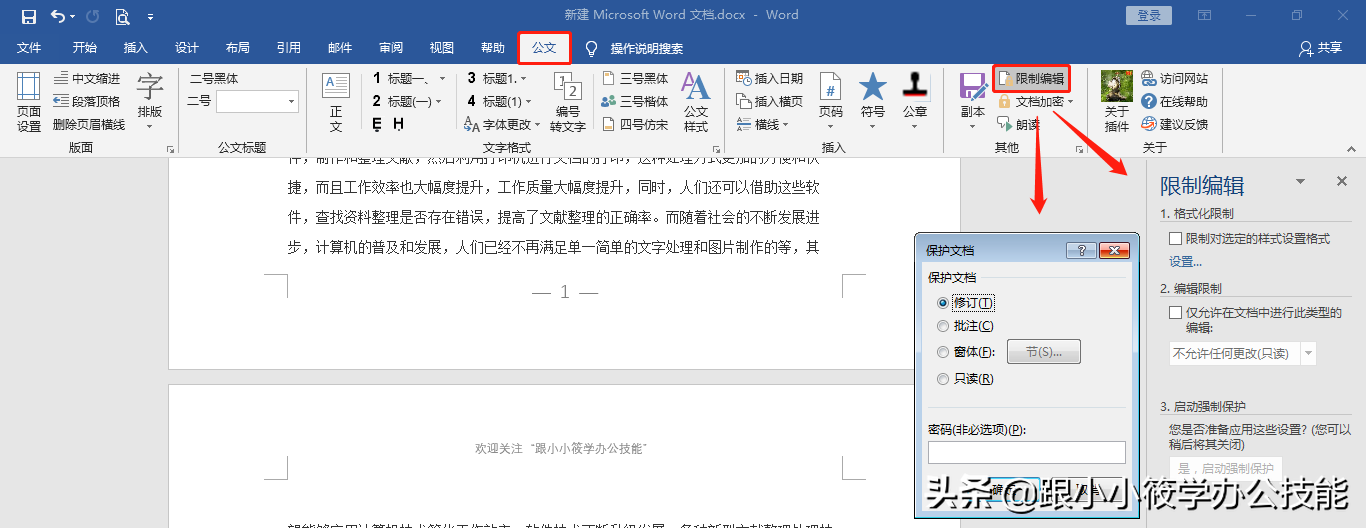Check 仅允许在文档中进行此类型的编辑 checkbox
This screenshot has width=1366, height=528.
click(x=1176, y=312)
